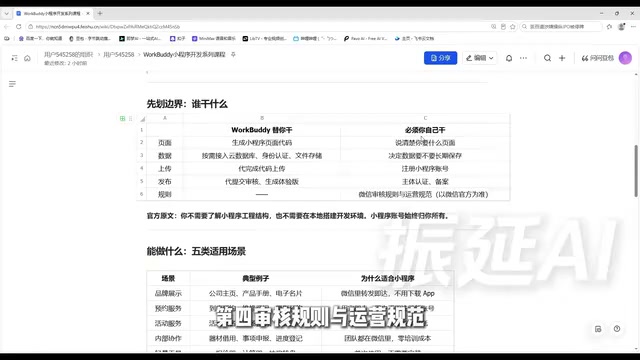The image size is (640, 360).
Task: Open breadcrumb 用户545258的知识库
Action: (69, 54)
